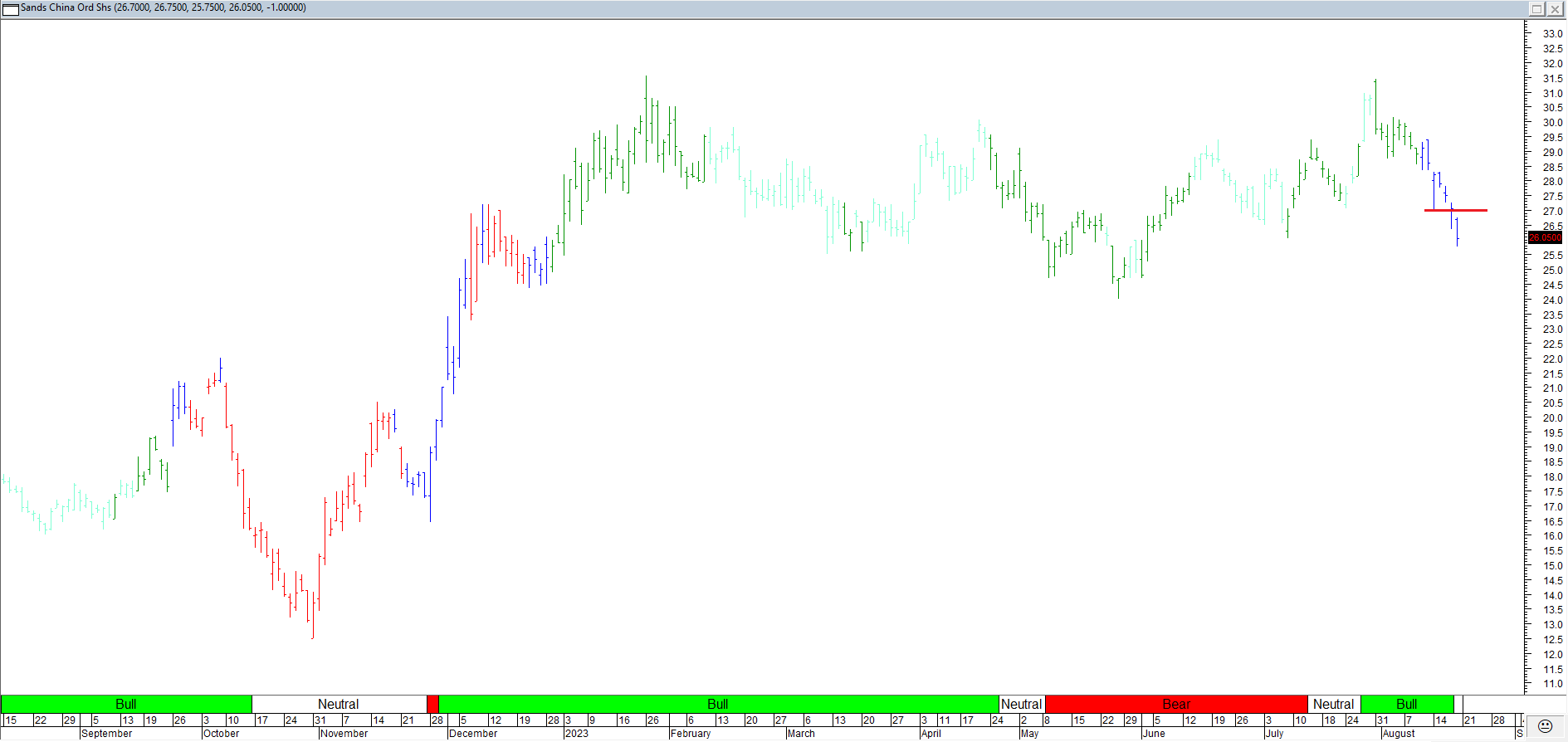
Task: Click the 16.0 price axis label
Action: pyautogui.click(x=1552, y=536)
